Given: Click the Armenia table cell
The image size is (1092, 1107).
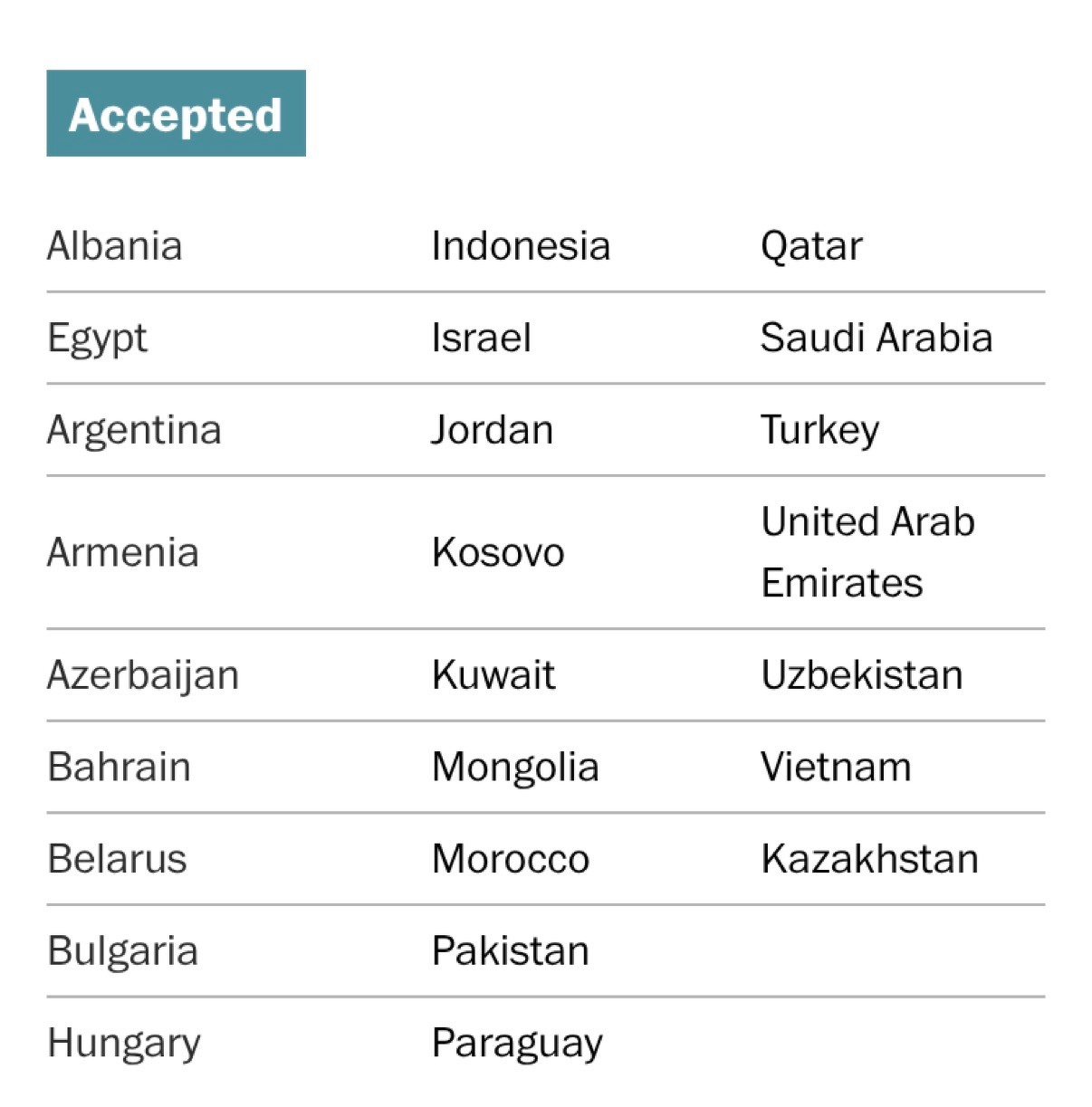Looking at the screenshot, I should [122, 552].
